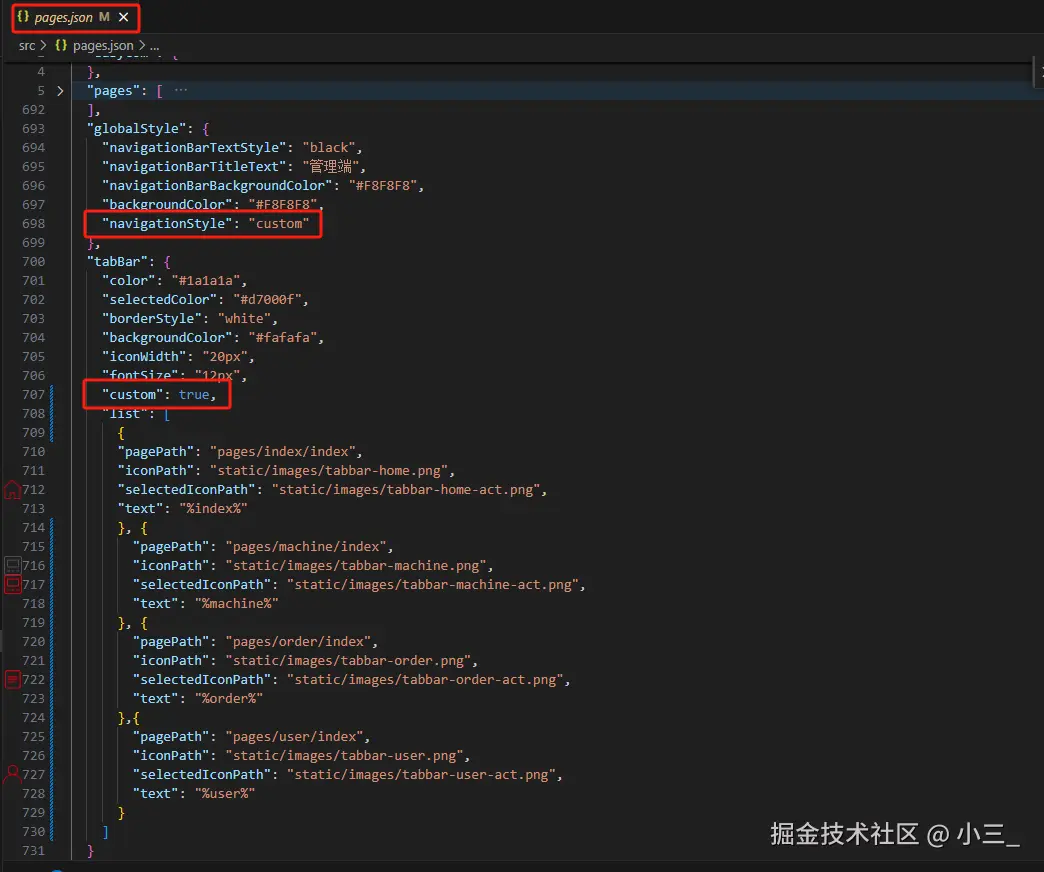
Task: Click the "navigationBarTextStyle" key
Action: click(x=194, y=147)
